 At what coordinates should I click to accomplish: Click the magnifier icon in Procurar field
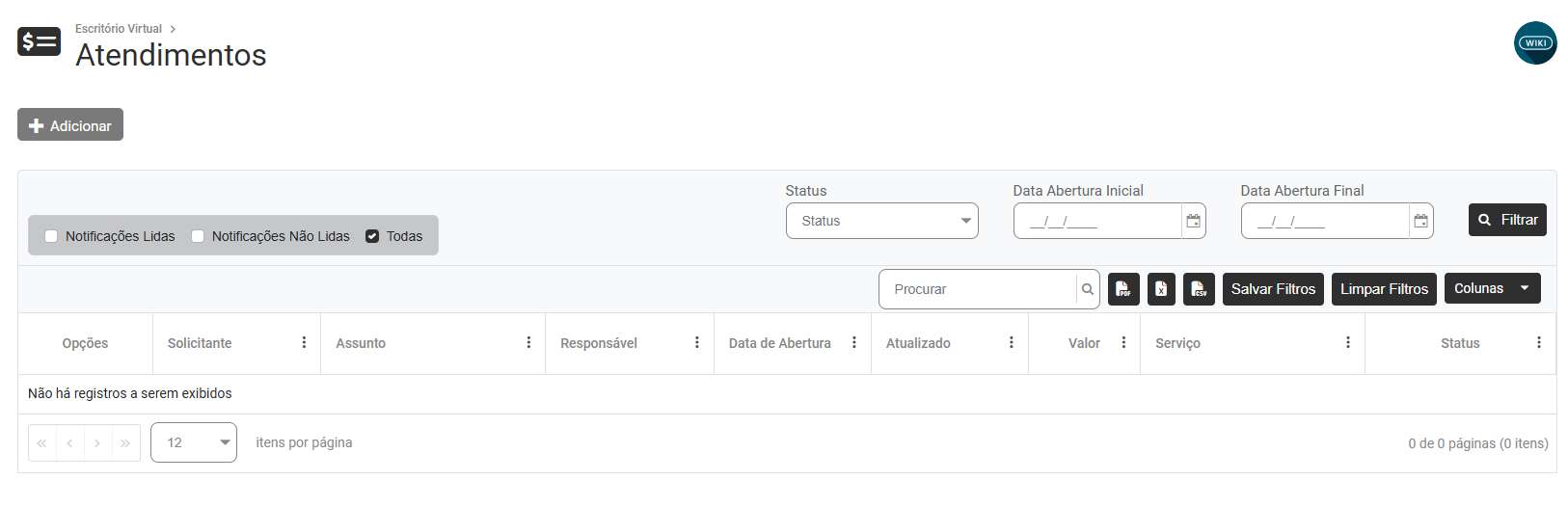(1088, 289)
